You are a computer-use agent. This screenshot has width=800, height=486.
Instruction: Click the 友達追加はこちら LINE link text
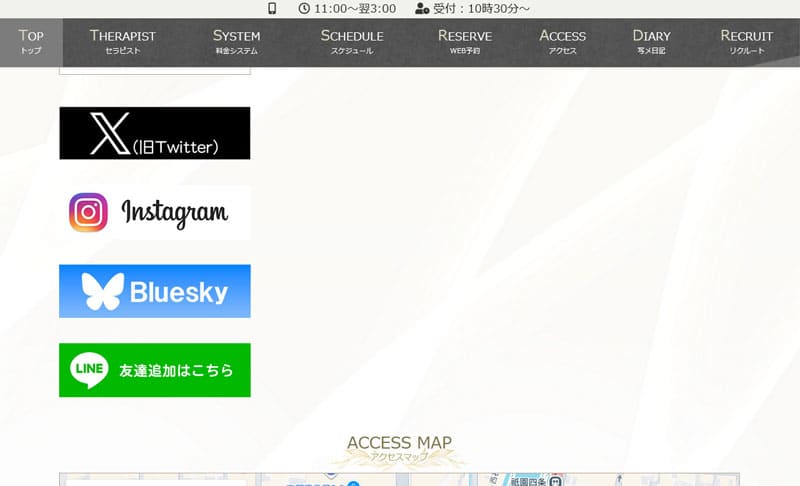click(176, 371)
